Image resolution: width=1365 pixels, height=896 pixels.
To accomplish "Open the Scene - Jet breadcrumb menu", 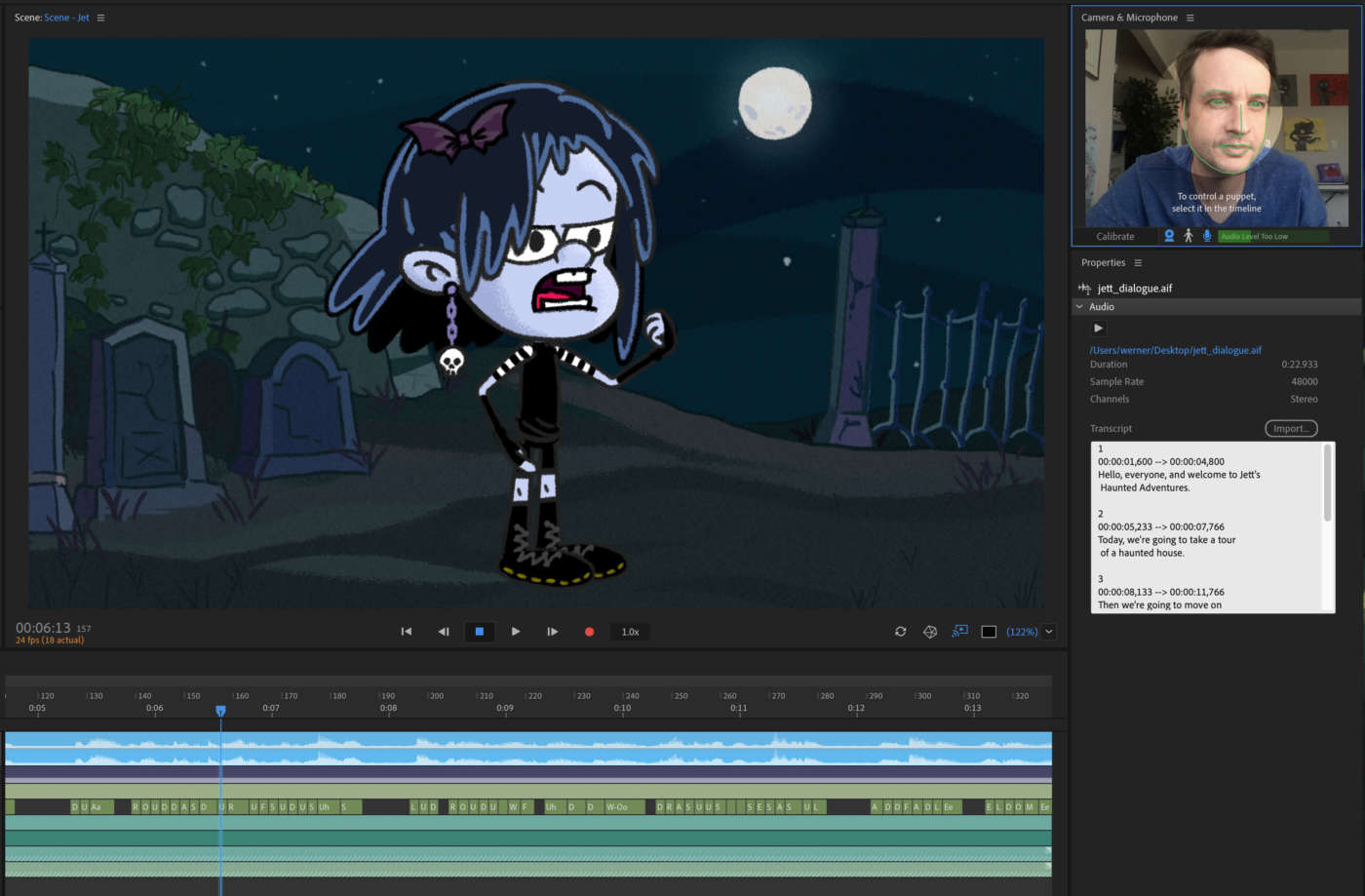I will (x=67, y=17).
